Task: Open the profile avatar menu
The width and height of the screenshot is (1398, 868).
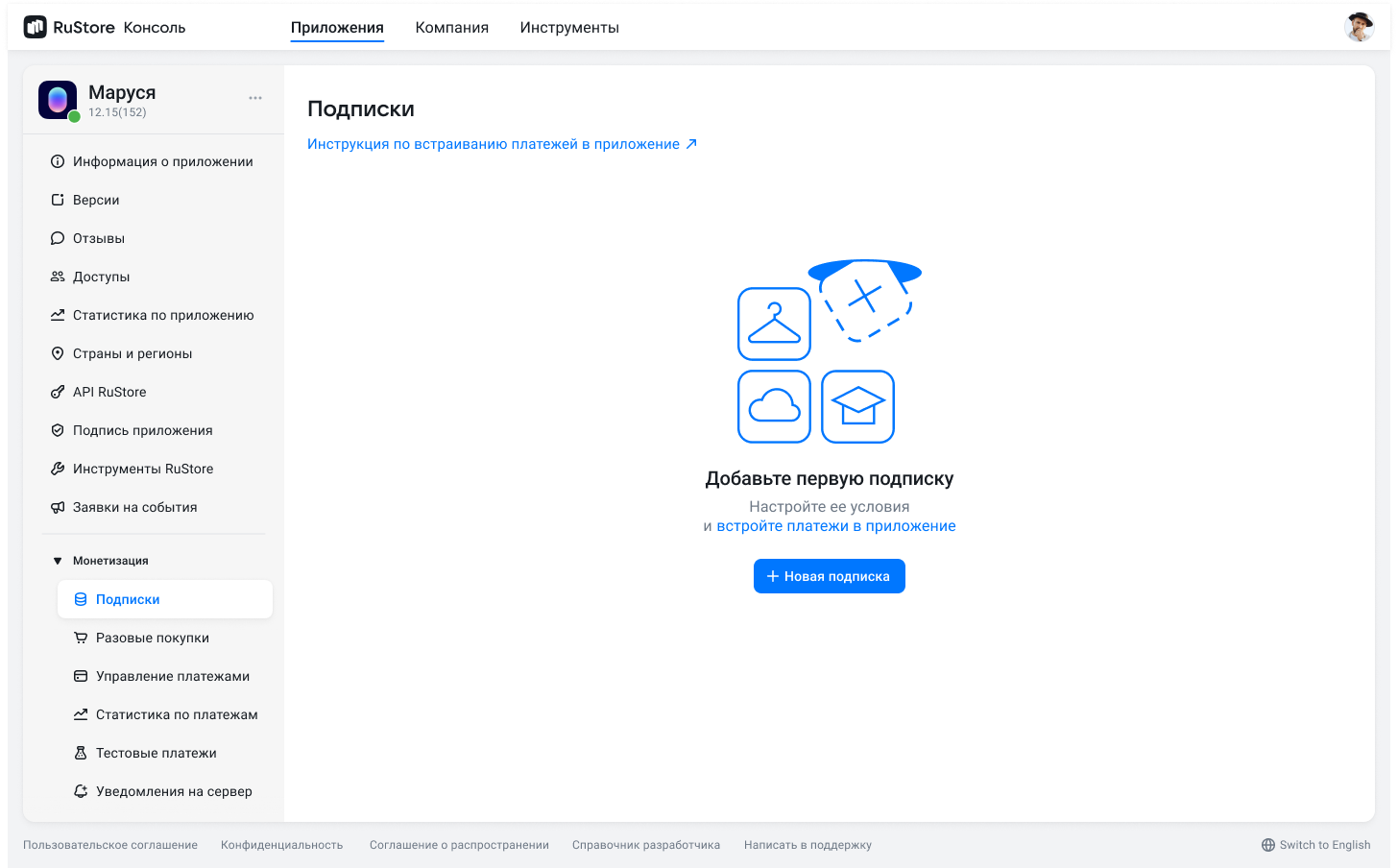Action: 1360,27
